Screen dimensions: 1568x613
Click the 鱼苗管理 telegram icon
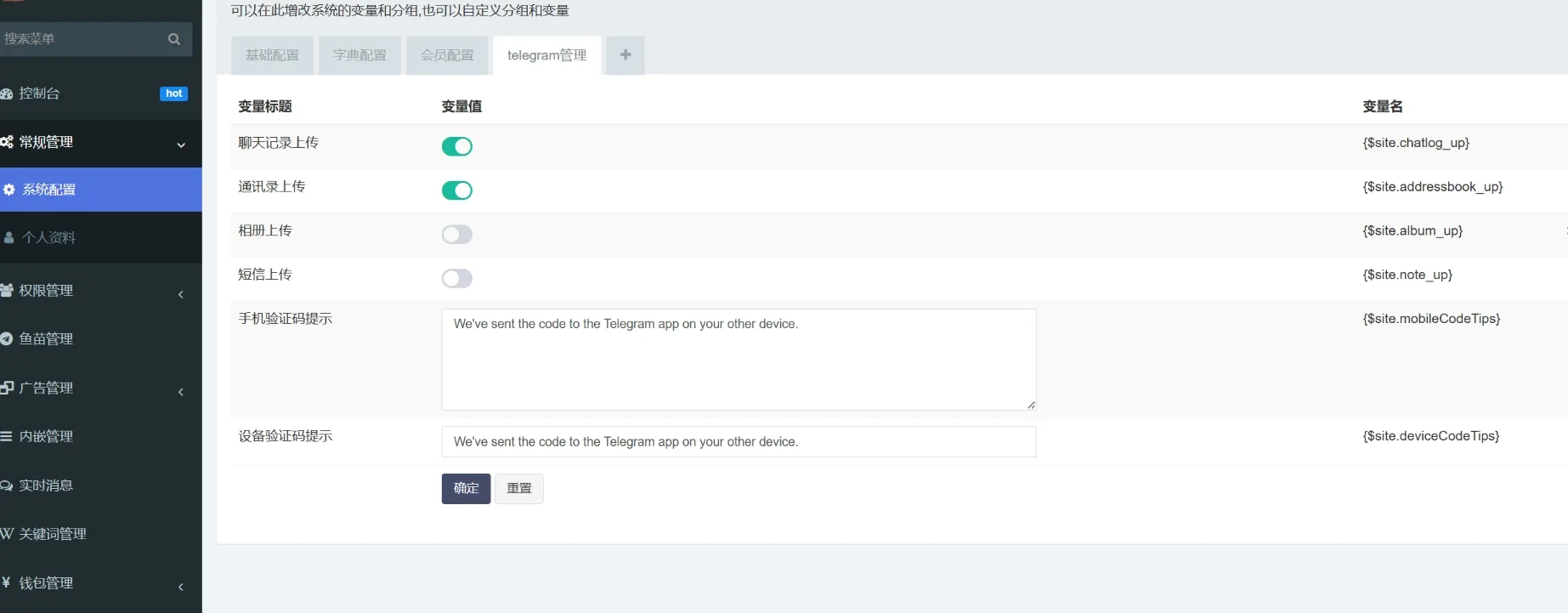point(7,338)
